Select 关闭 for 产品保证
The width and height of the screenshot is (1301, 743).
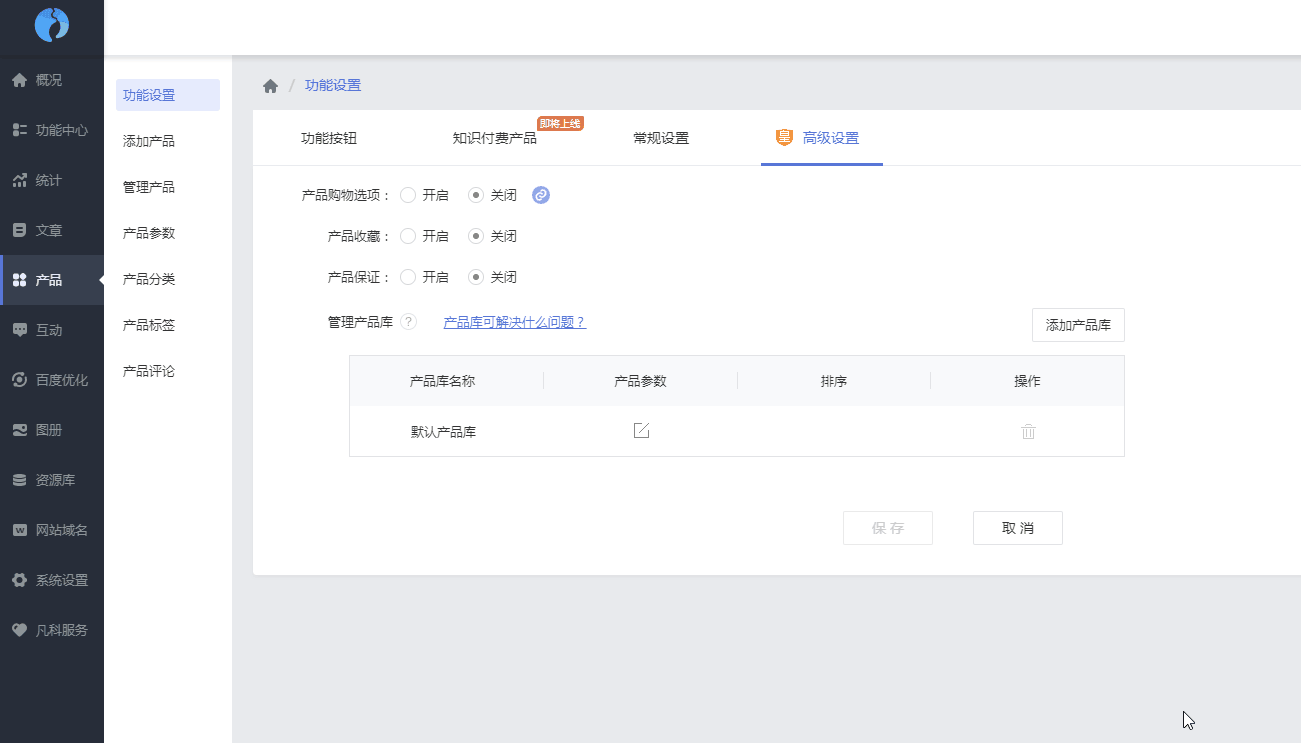[x=476, y=277]
